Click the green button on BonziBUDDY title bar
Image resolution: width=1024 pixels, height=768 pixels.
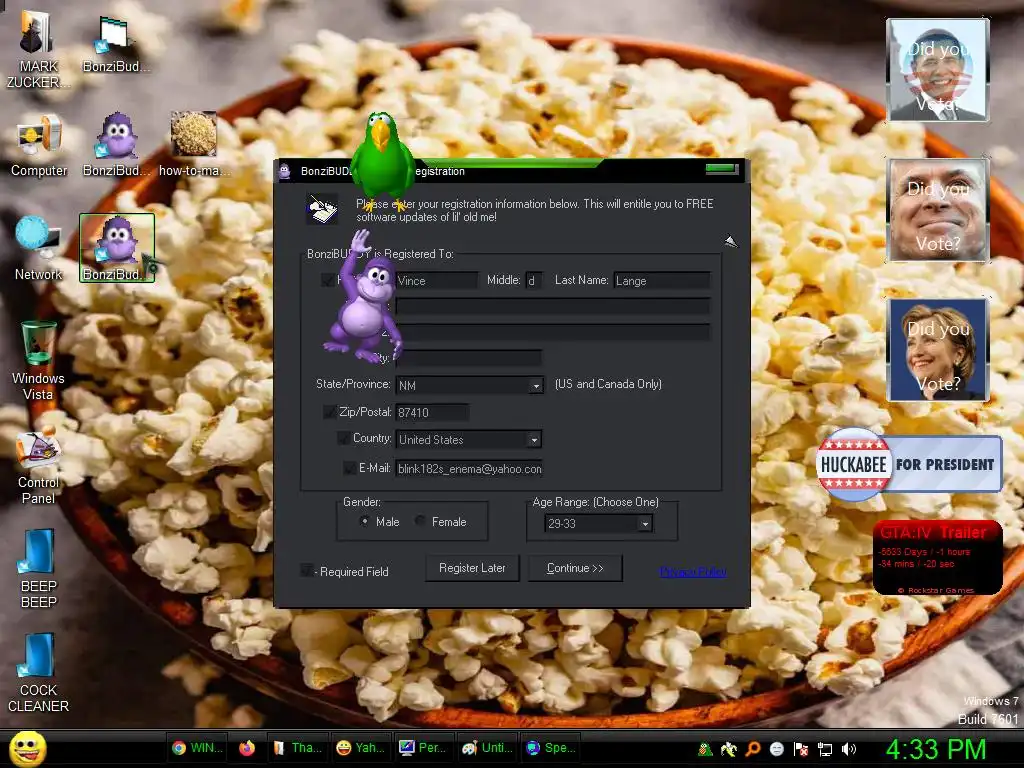pos(722,169)
